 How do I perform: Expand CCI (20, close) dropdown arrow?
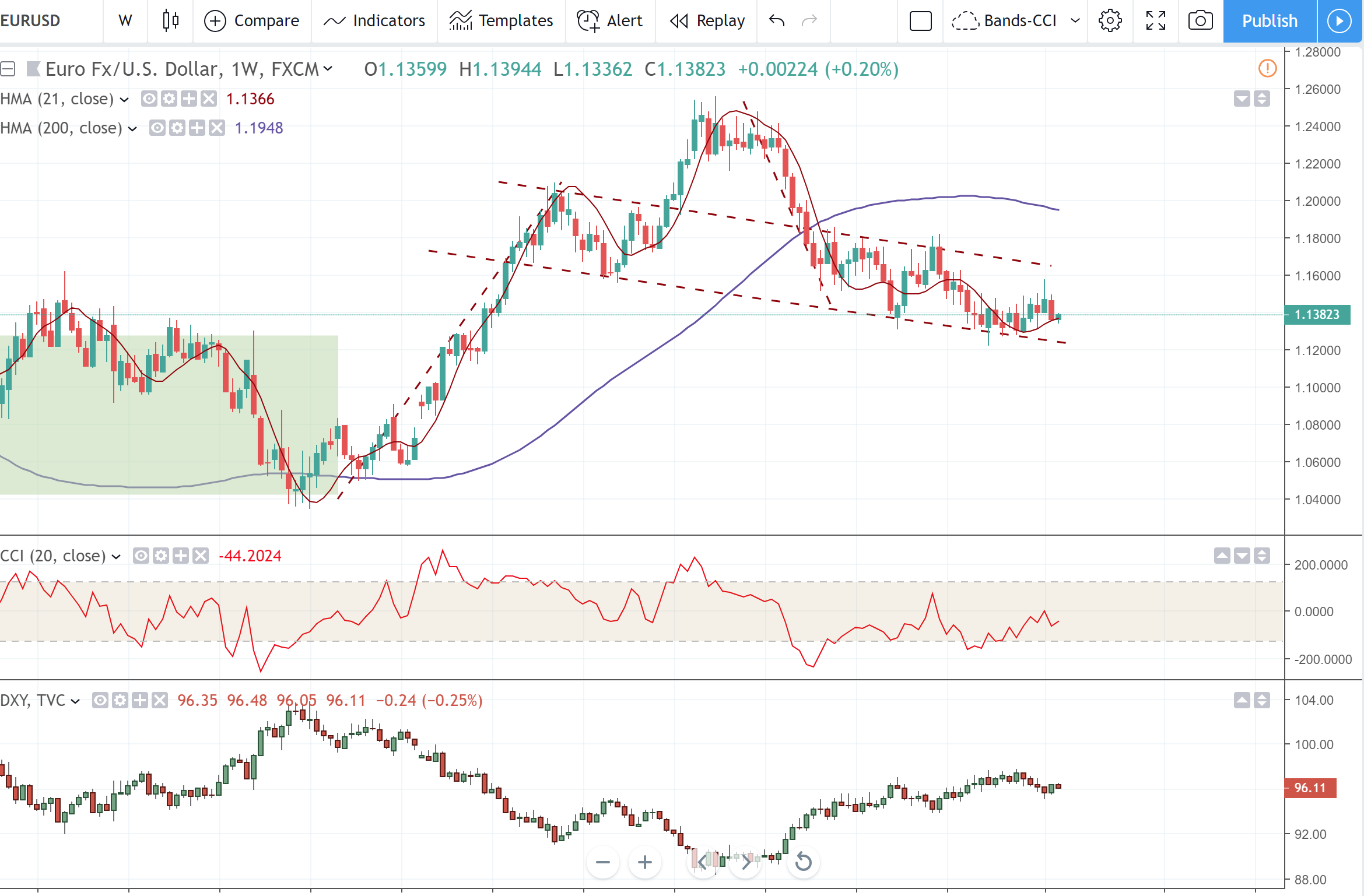116,557
